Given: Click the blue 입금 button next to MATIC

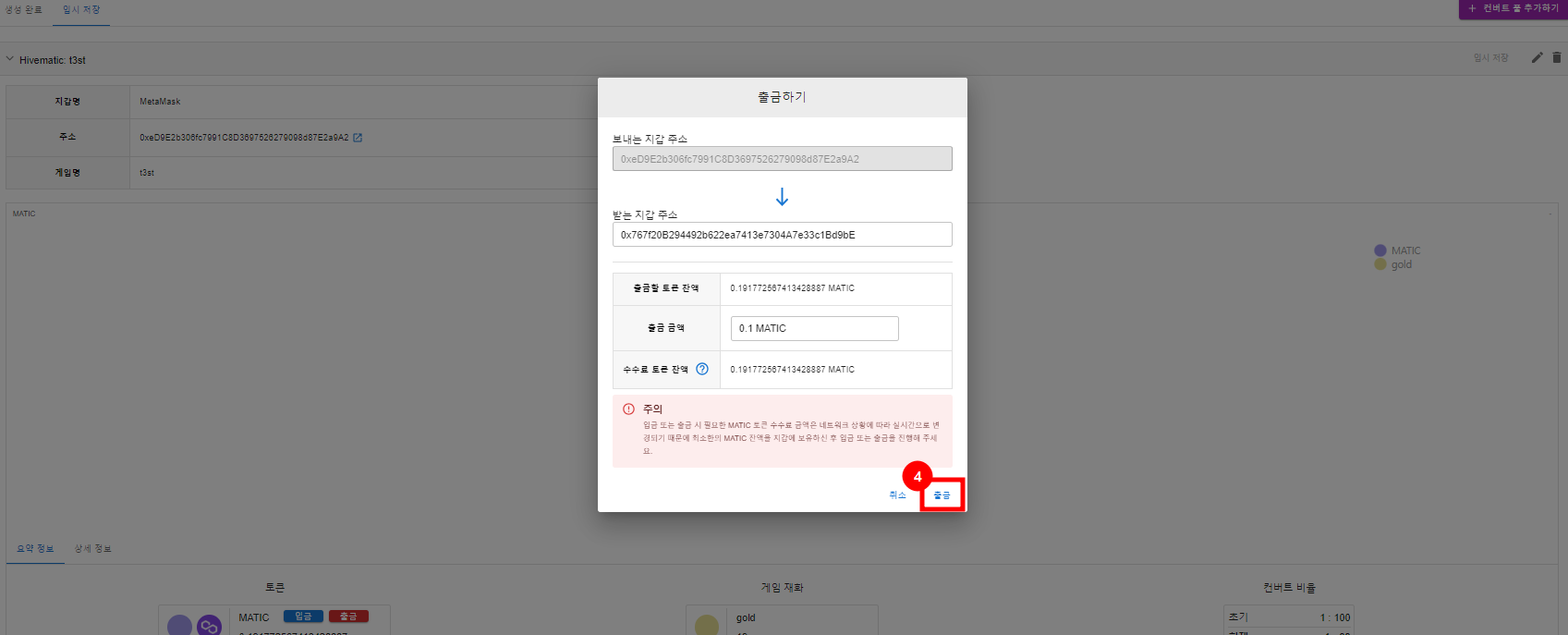Looking at the screenshot, I should [x=303, y=617].
